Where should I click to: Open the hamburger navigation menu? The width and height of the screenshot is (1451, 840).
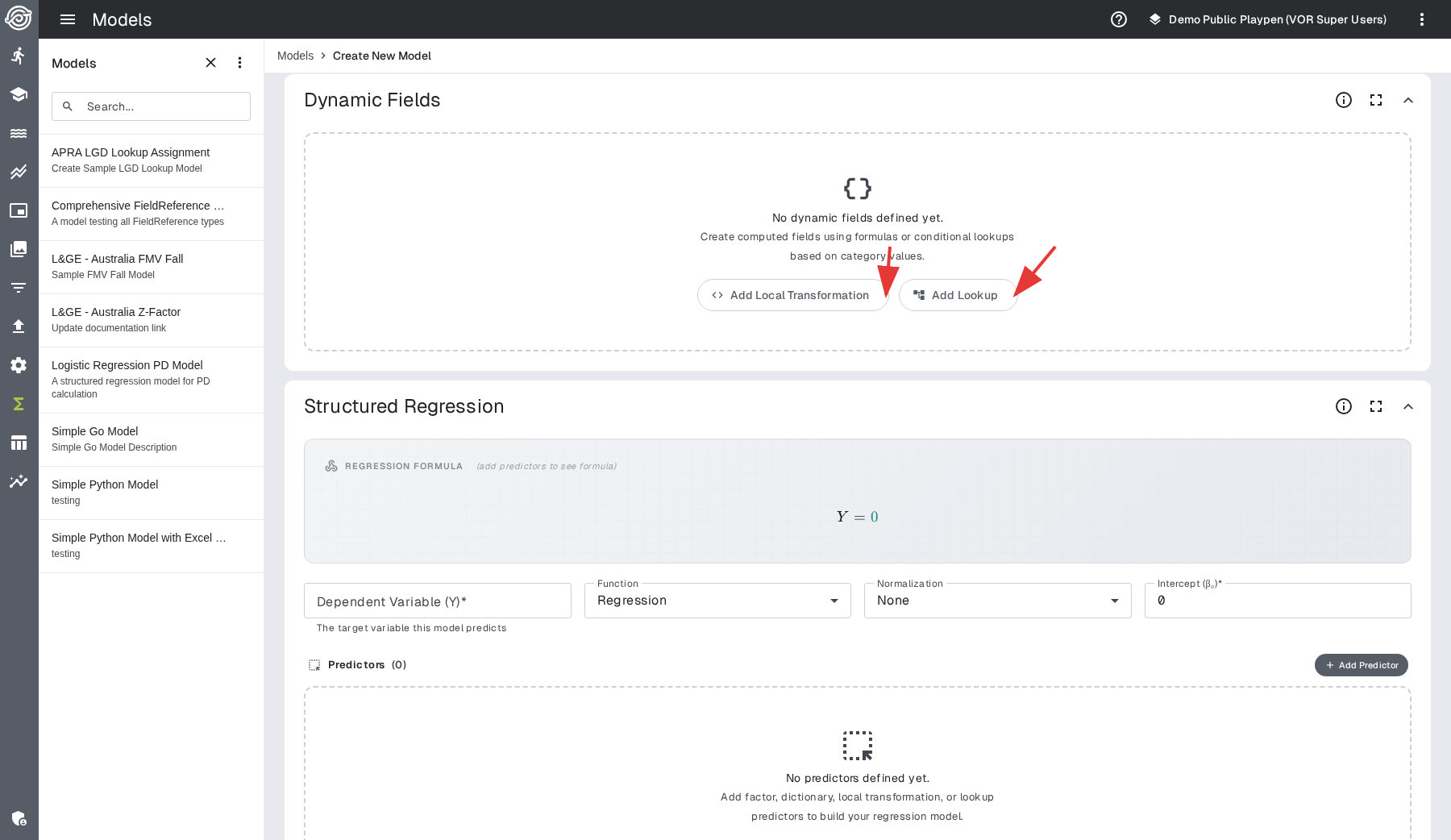(x=68, y=19)
